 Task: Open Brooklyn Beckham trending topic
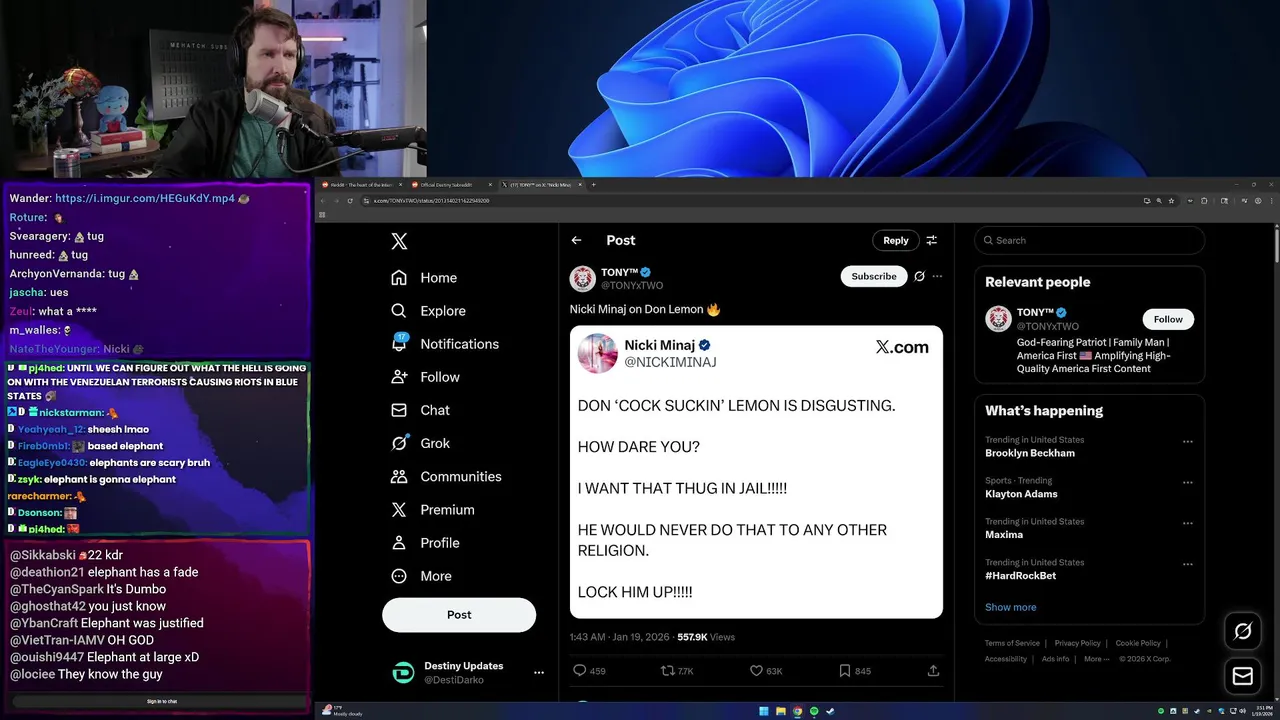[x=1030, y=453]
